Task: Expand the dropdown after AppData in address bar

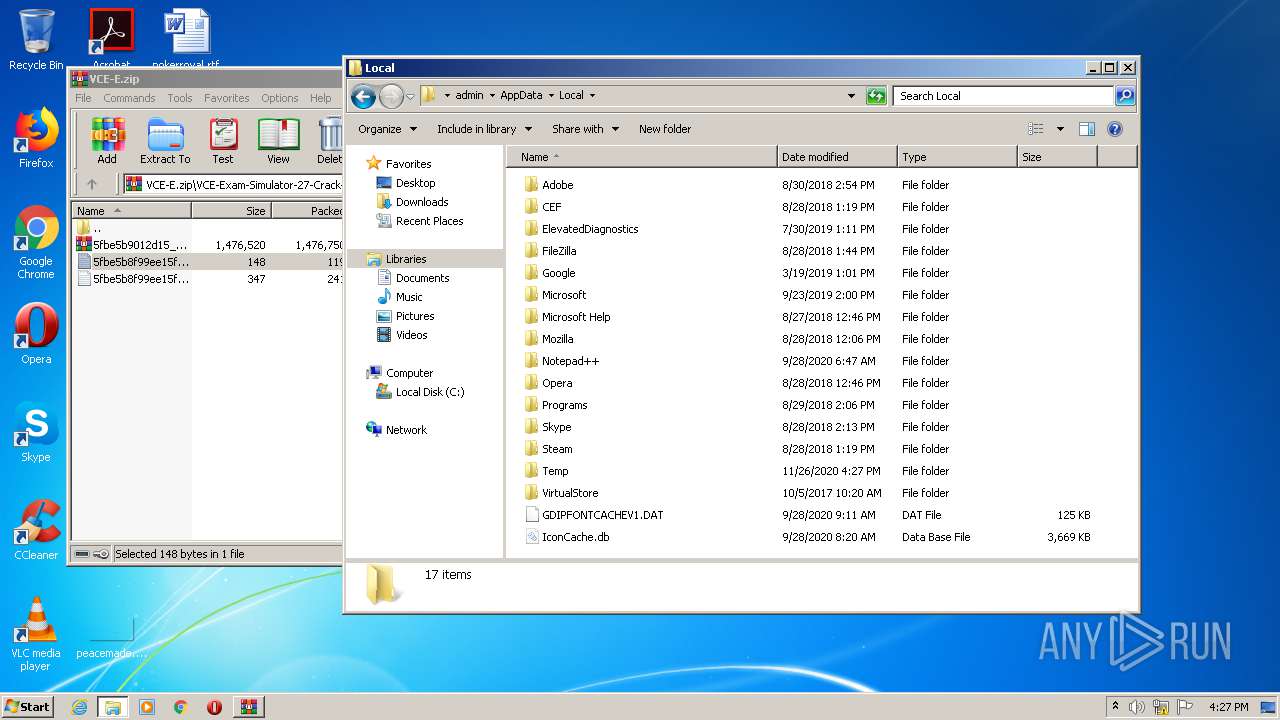Action: pyautogui.click(x=550, y=96)
